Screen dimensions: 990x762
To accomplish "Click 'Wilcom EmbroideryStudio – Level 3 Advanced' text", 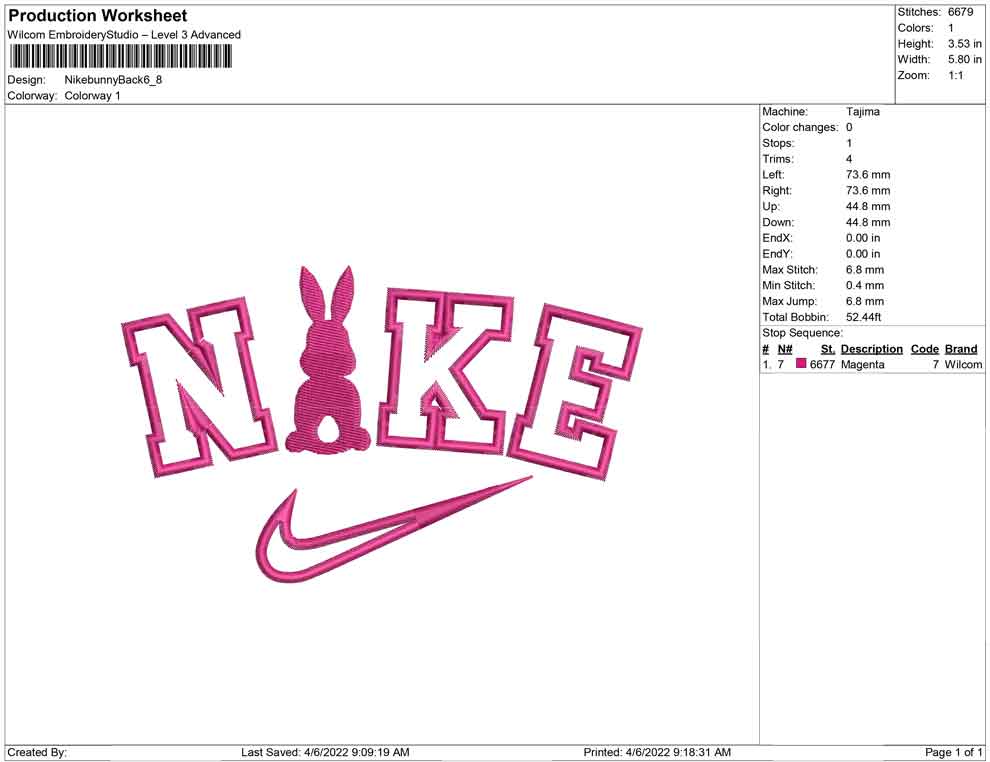I will click(124, 35).
